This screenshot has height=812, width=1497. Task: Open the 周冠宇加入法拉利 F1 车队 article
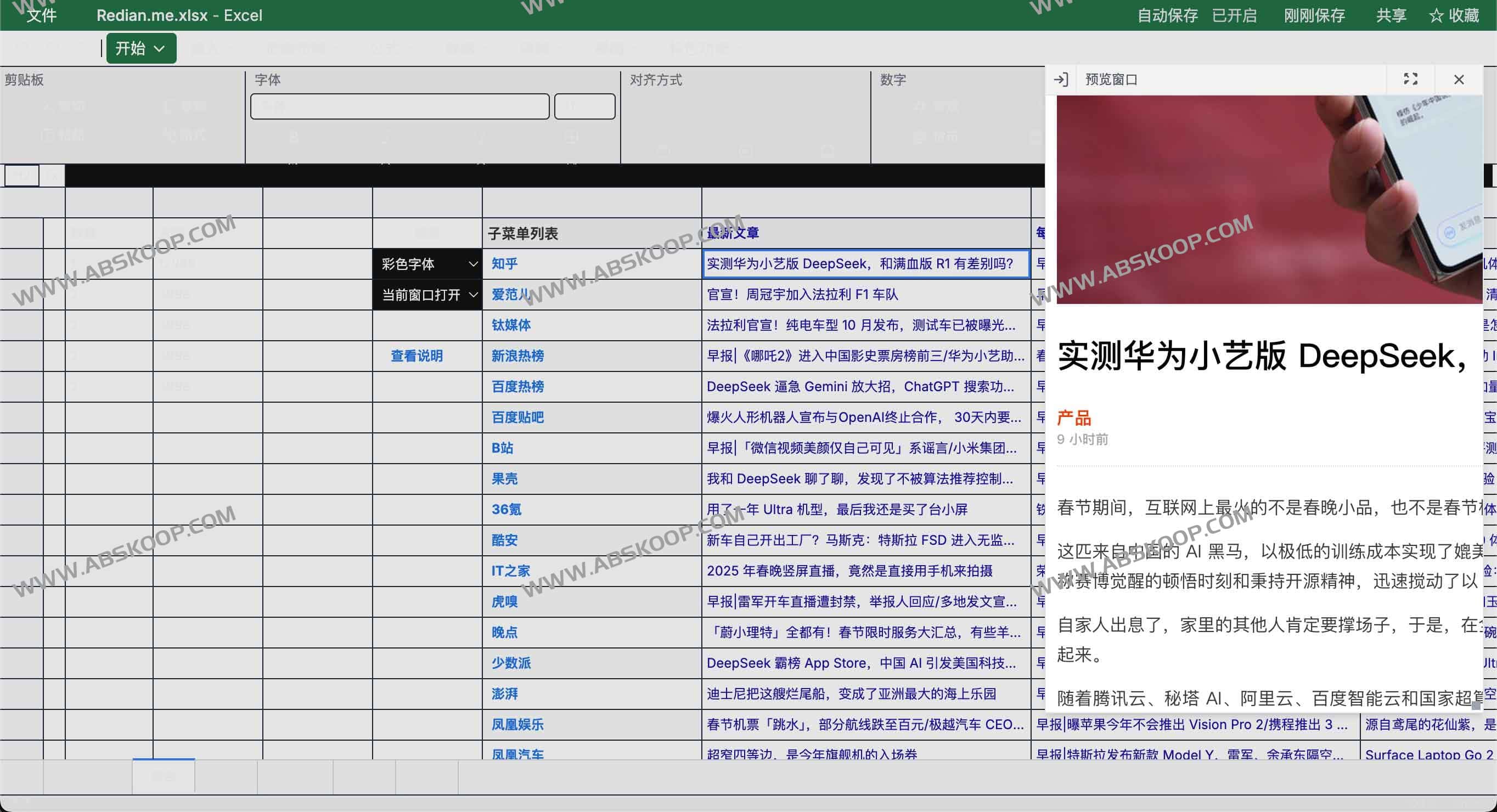pos(802,295)
